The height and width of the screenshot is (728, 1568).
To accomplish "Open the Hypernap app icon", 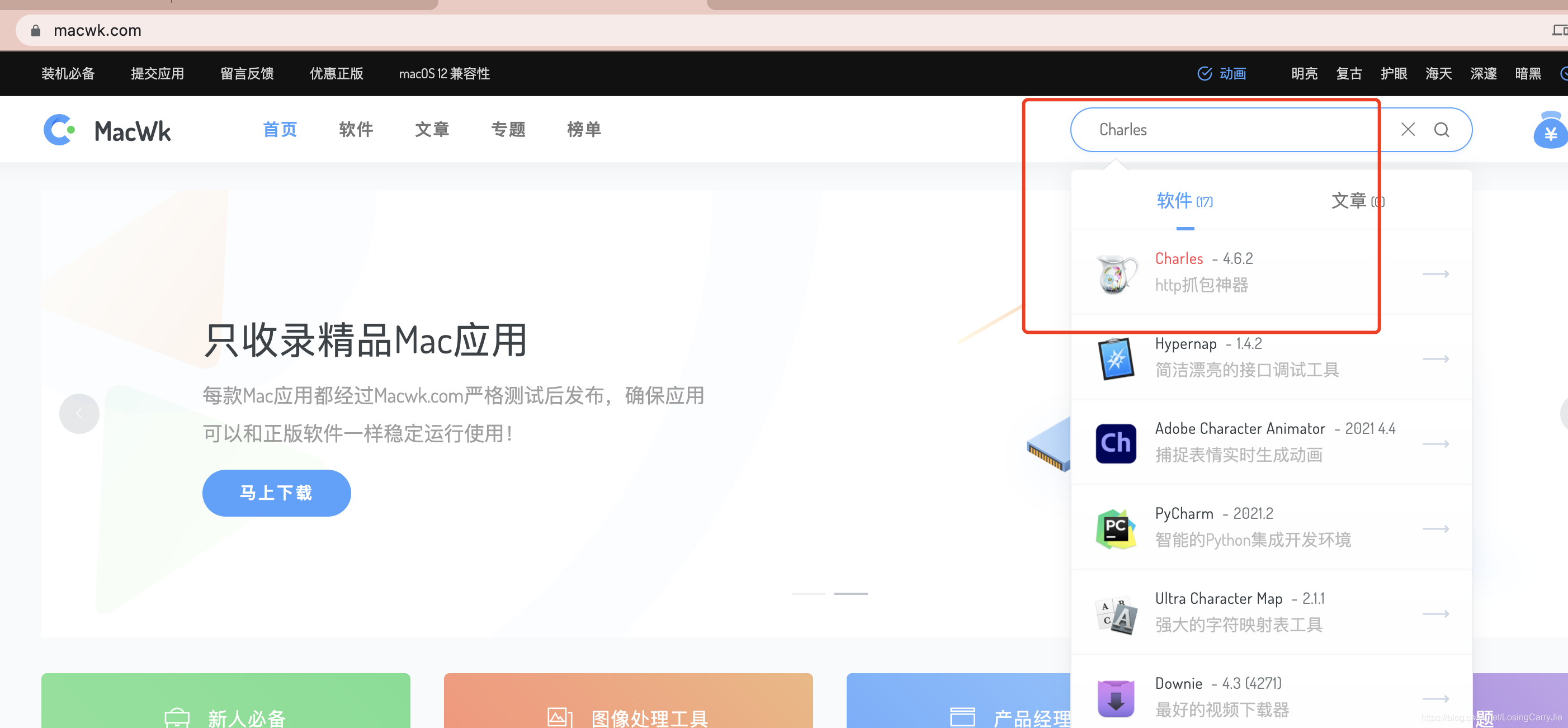I will (x=1116, y=358).
